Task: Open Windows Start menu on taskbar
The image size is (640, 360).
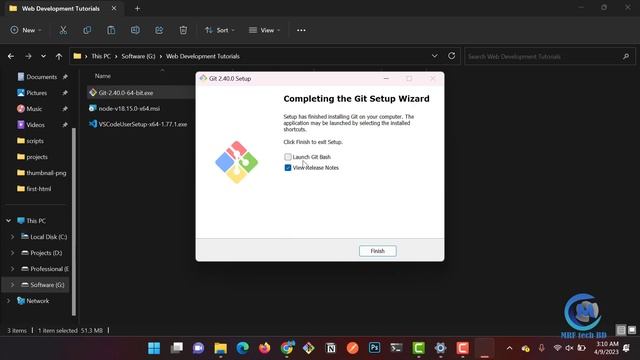Action: pos(154,348)
